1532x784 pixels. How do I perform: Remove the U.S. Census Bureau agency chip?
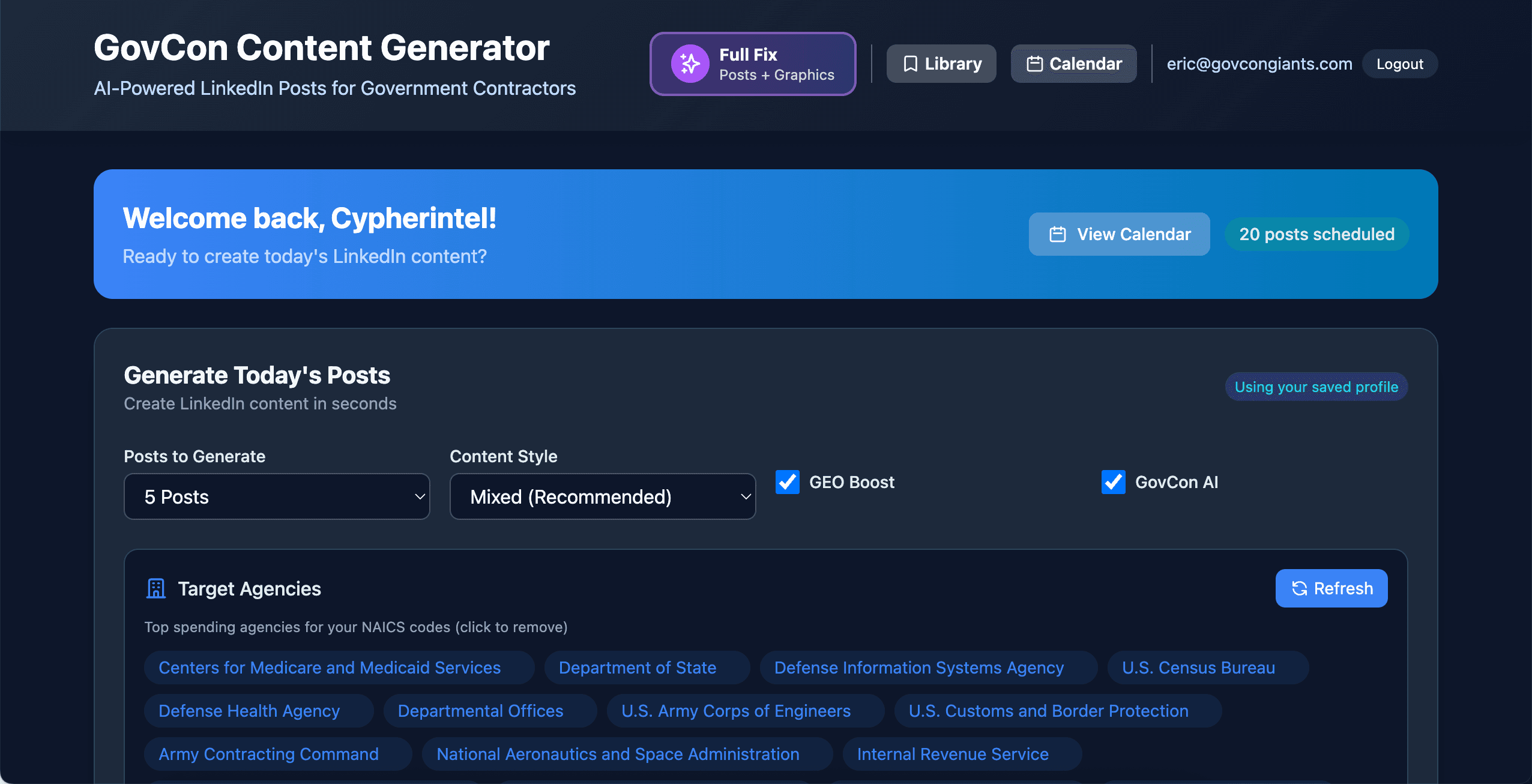tap(1208, 668)
